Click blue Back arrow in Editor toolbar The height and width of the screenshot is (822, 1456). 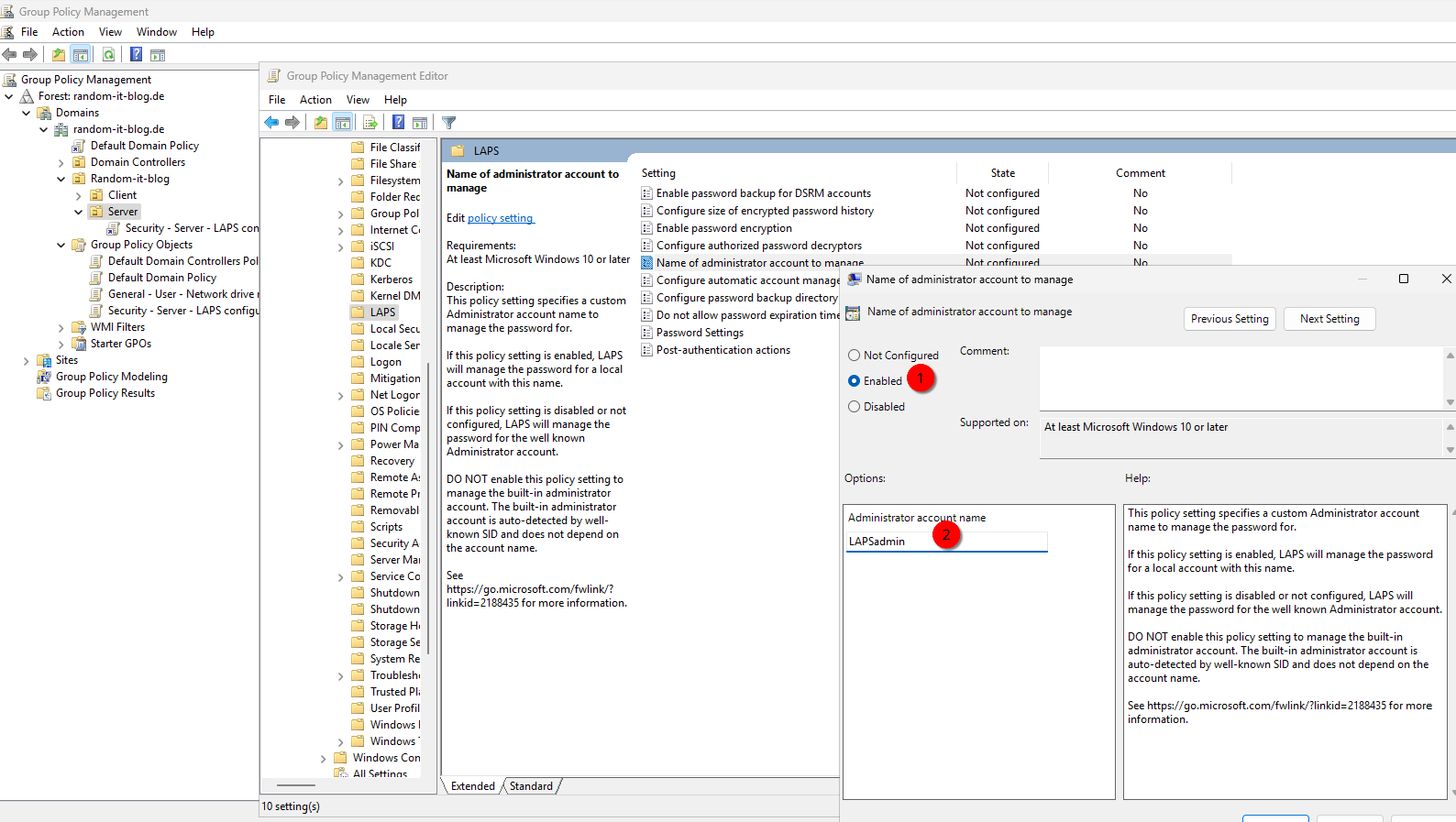271,123
